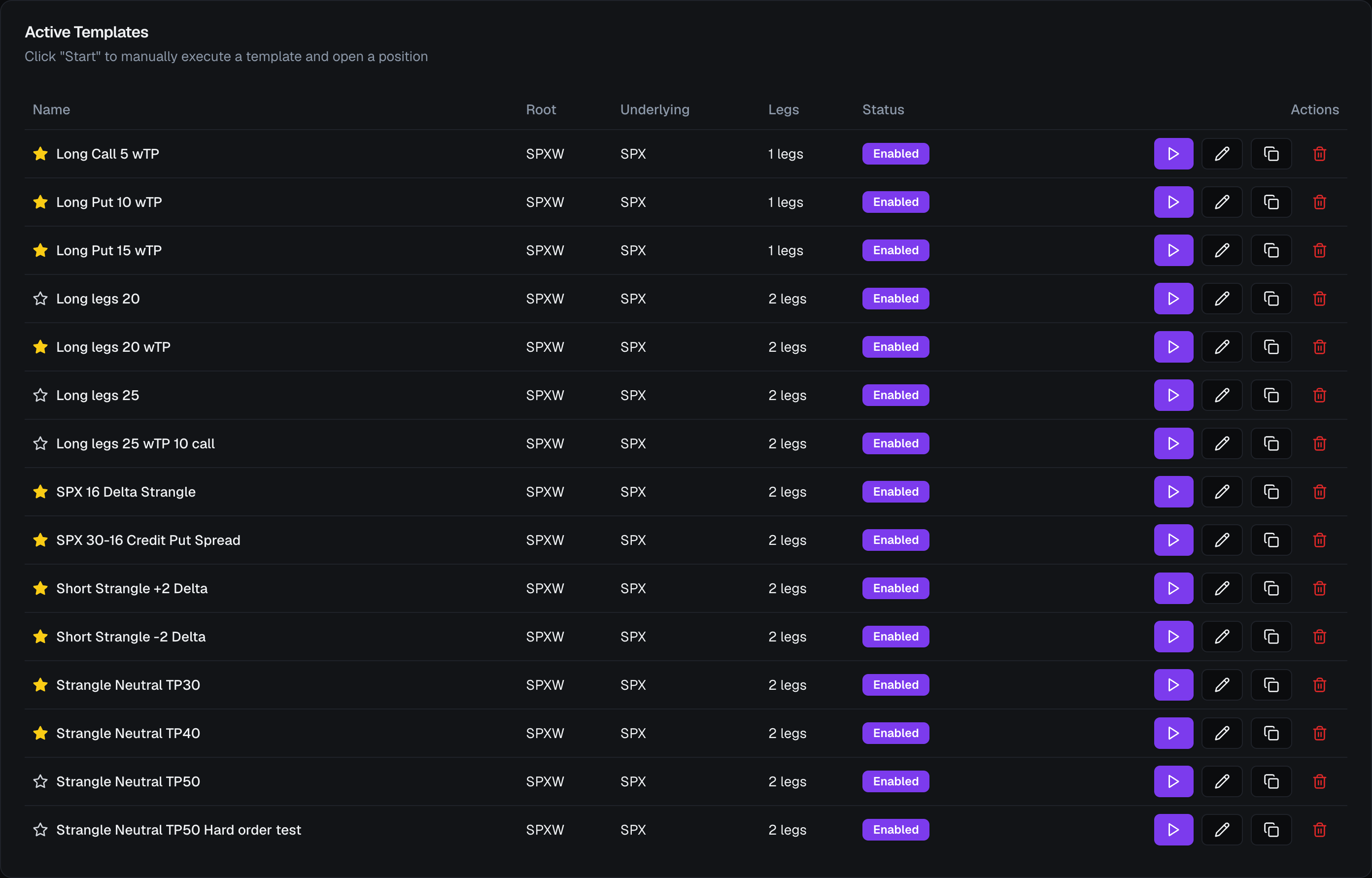Edit the Long legs 20 template
This screenshot has width=1372, height=878.
point(1222,299)
